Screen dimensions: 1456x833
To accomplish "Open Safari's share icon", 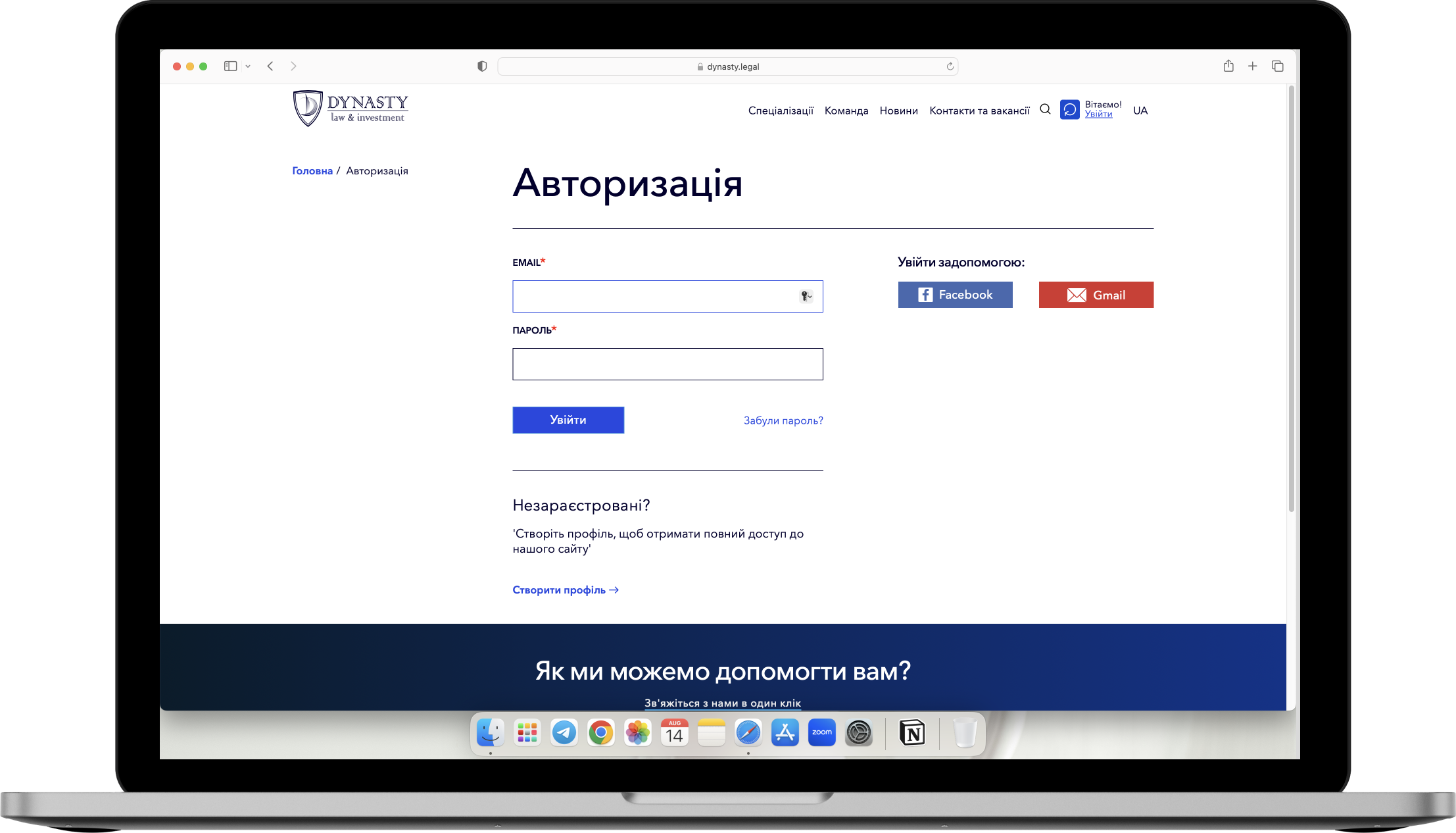I will point(1228,66).
